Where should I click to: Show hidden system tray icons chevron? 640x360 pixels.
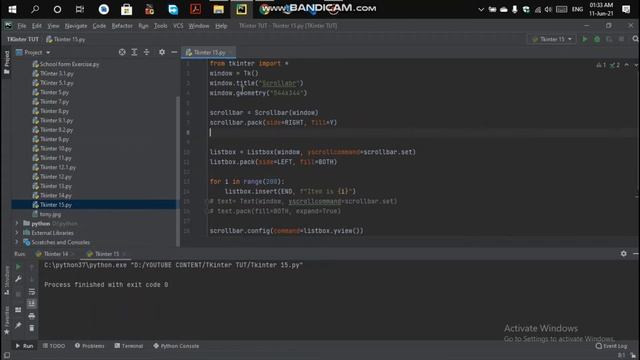[481, 9]
